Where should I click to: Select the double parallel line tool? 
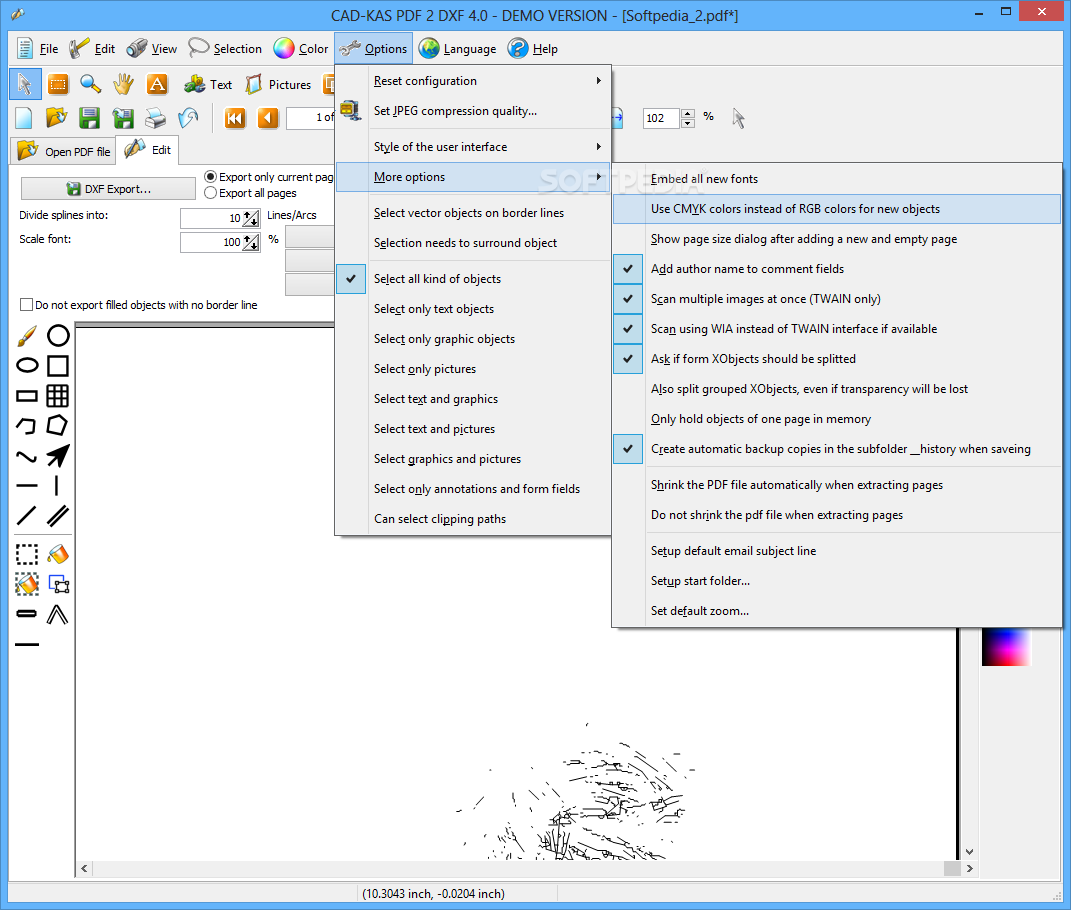(x=58, y=516)
